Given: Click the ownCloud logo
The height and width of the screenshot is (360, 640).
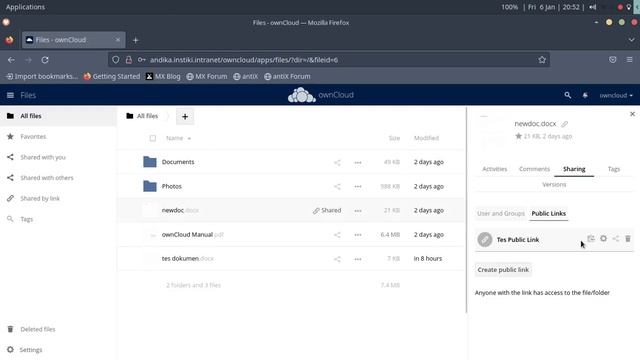Looking at the screenshot, I should tap(320, 95).
